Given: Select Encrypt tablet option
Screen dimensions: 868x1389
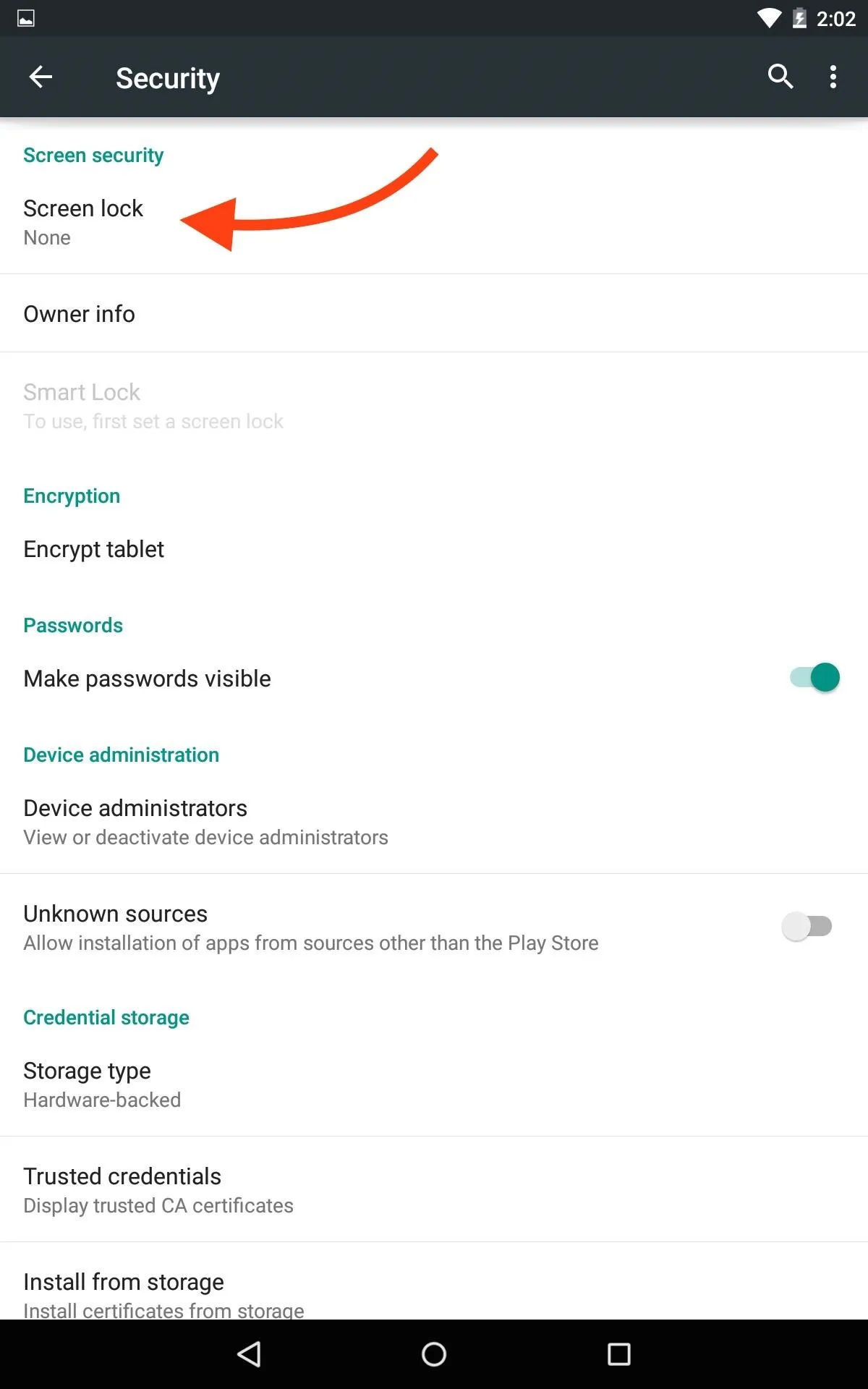Looking at the screenshot, I should coord(434,549).
